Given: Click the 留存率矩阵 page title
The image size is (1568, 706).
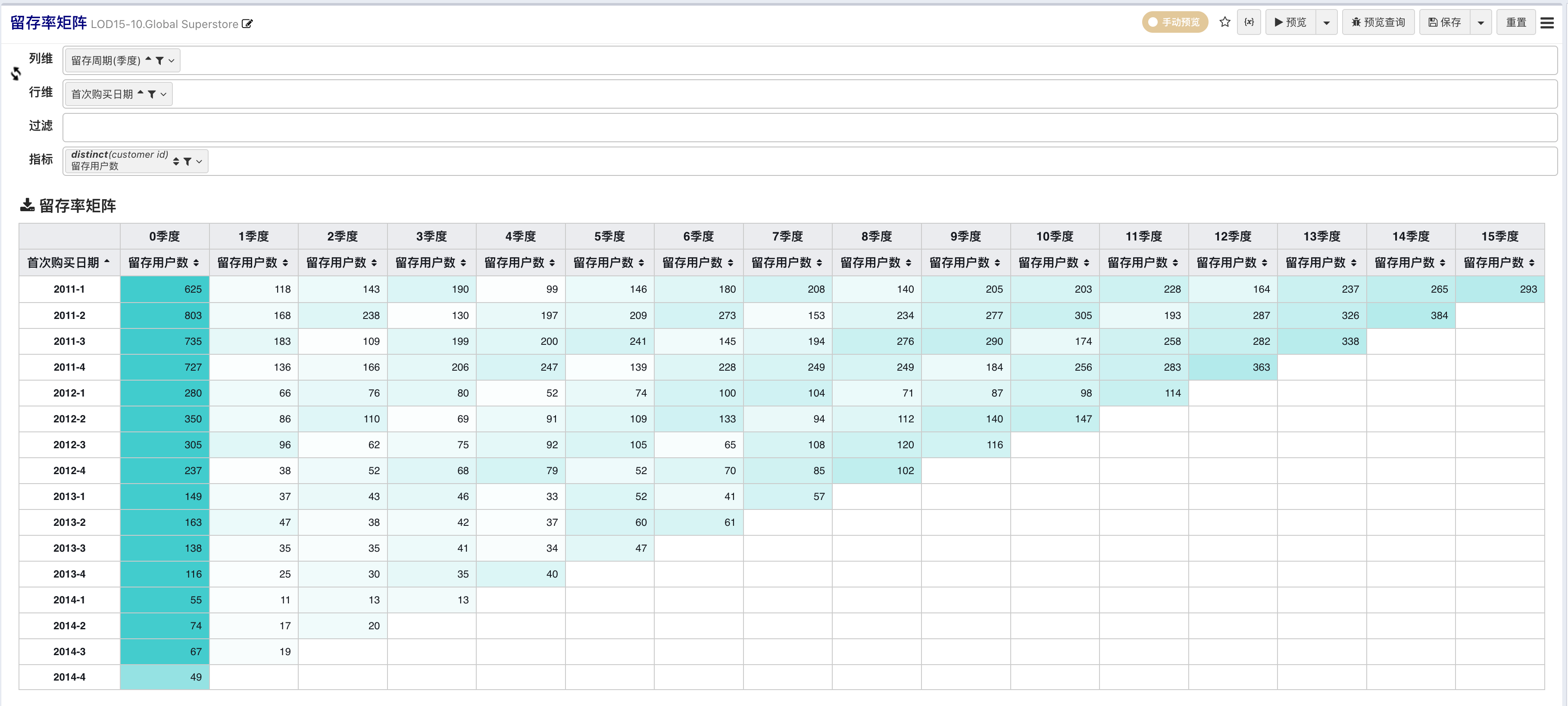Looking at the screenshot, I should click(x=48, y=22).
